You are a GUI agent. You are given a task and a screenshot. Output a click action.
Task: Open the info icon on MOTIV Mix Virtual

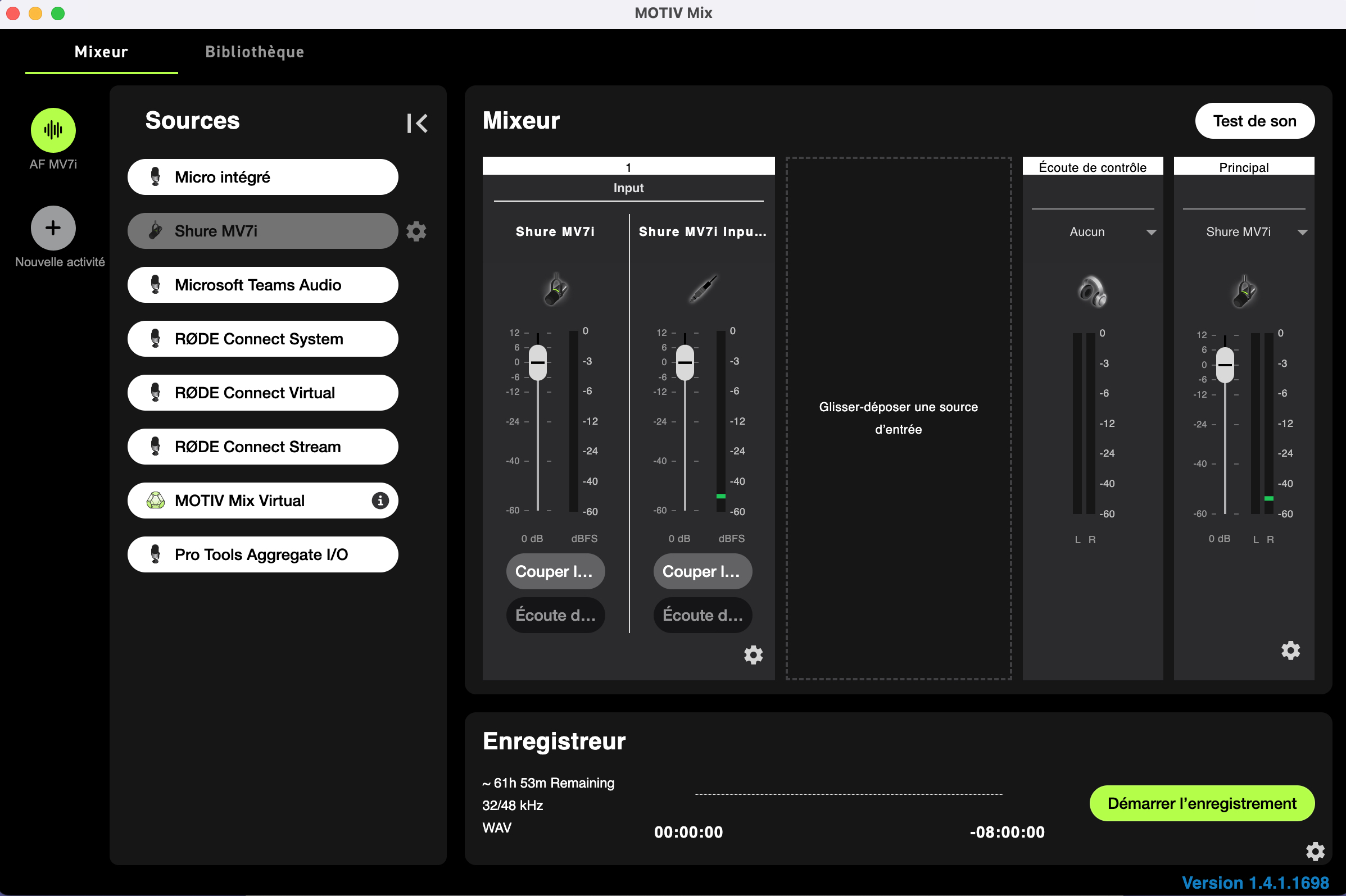(379, 501)
